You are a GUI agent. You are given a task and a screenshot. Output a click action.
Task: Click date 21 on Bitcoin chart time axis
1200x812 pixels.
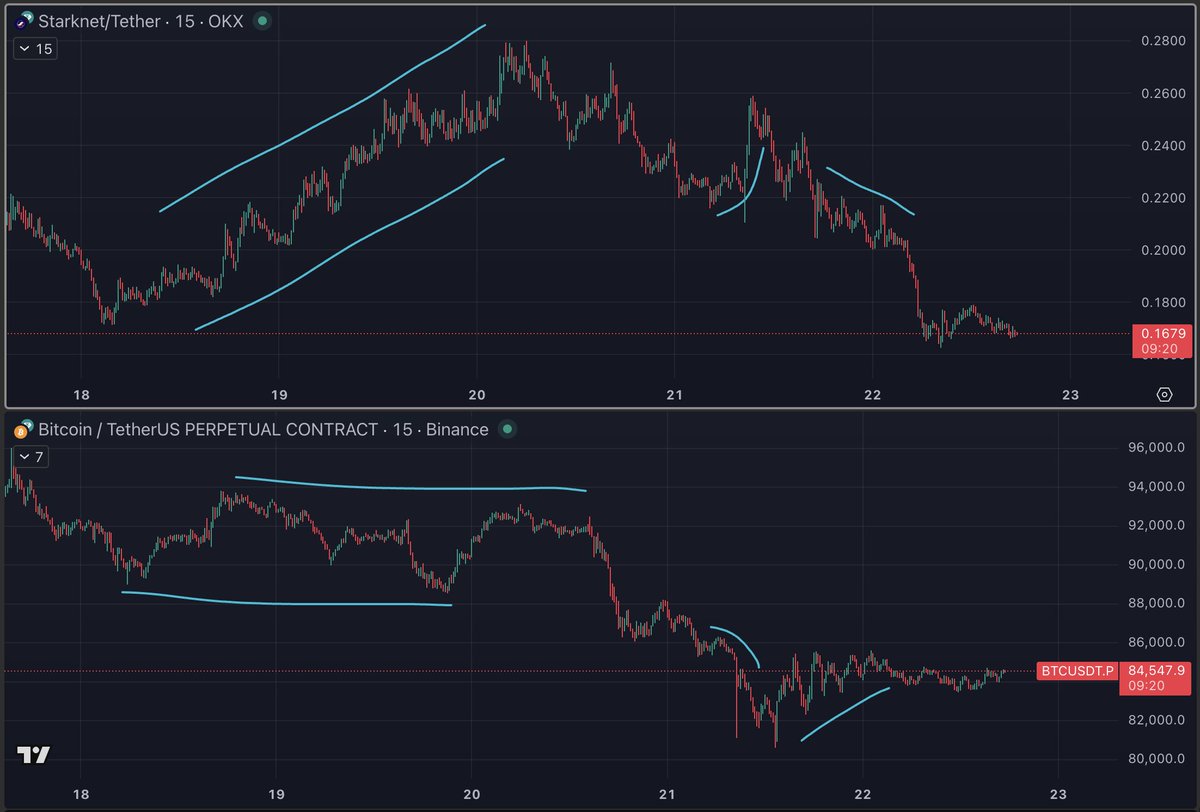pyautogui.click(x=666, y=796)
